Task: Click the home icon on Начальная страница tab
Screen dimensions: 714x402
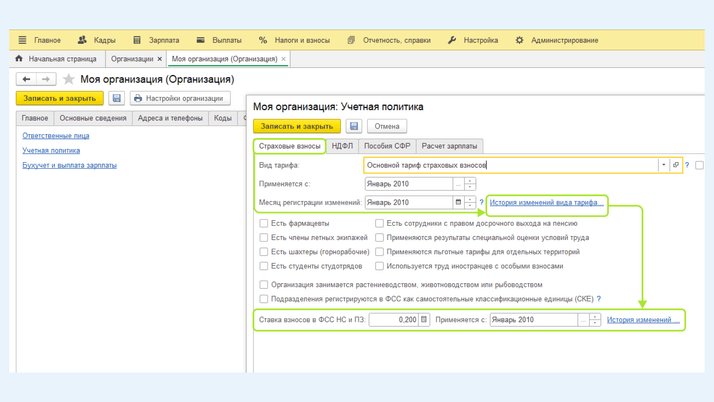Action: (x=19, y=59)
